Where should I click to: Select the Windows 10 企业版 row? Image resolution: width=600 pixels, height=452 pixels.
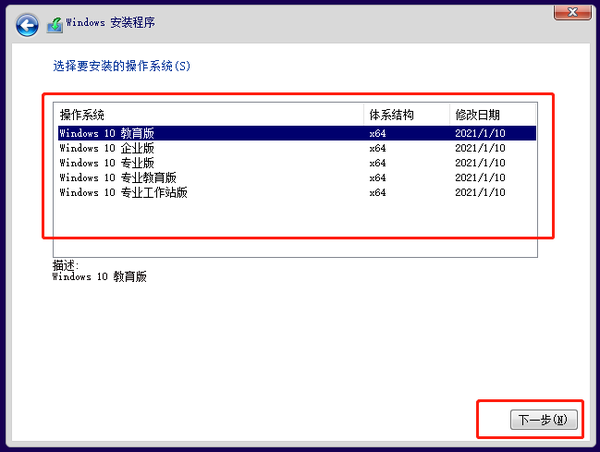click(297, 148)
